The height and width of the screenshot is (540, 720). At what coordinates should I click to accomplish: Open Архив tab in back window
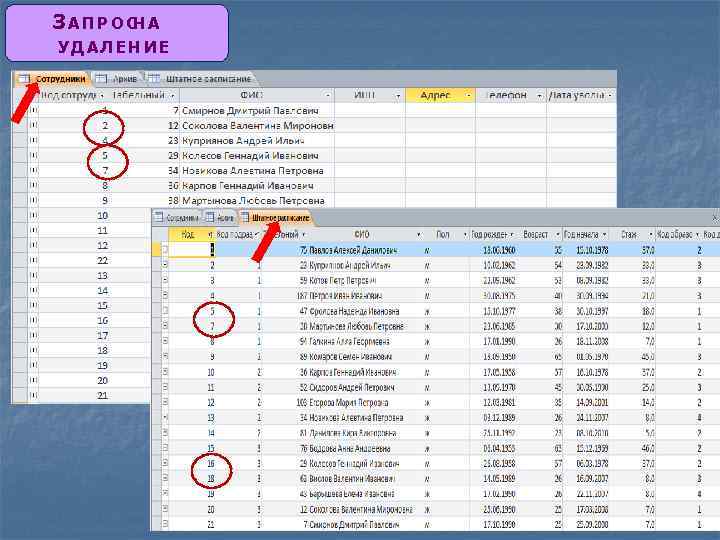click(118, 79)
